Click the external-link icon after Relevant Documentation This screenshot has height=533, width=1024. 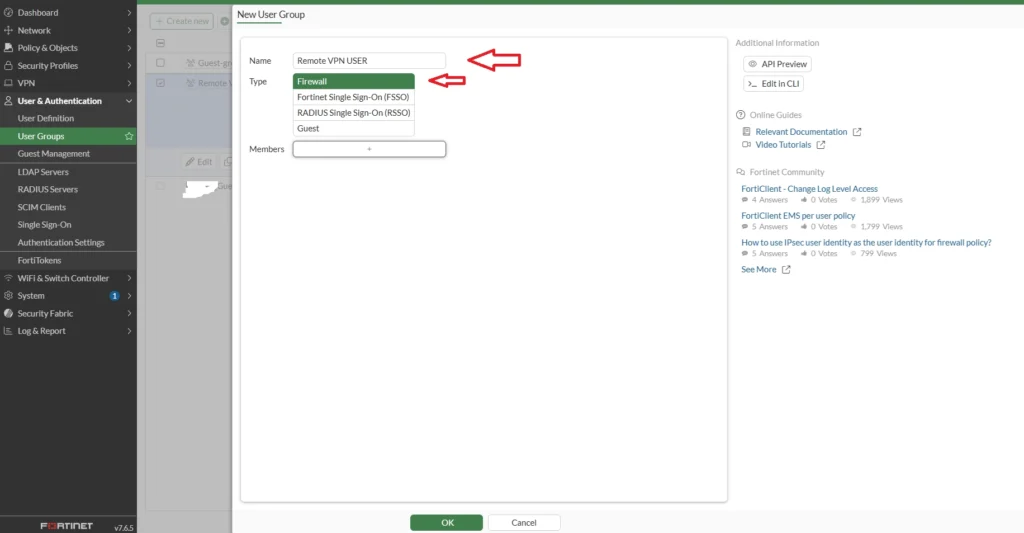coord(857,132)
